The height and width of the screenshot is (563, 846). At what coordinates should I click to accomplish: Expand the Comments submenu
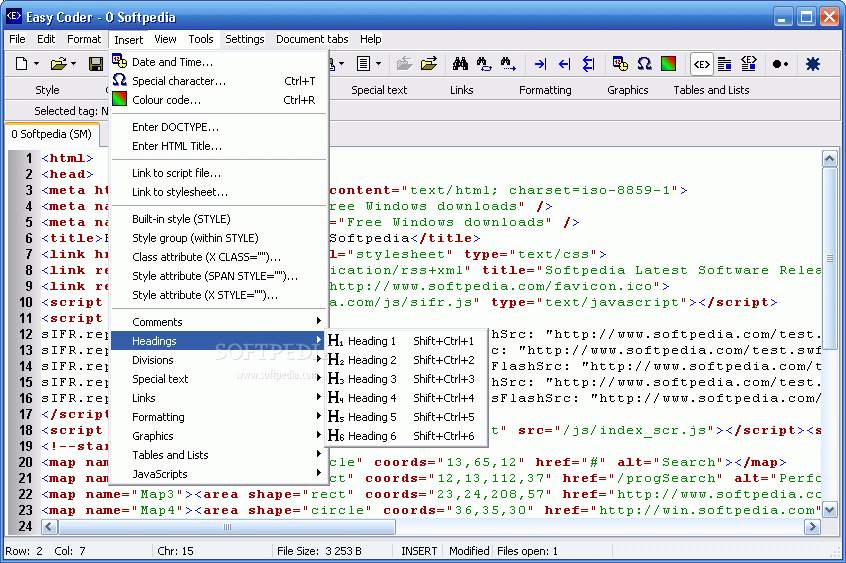[219, 322]
